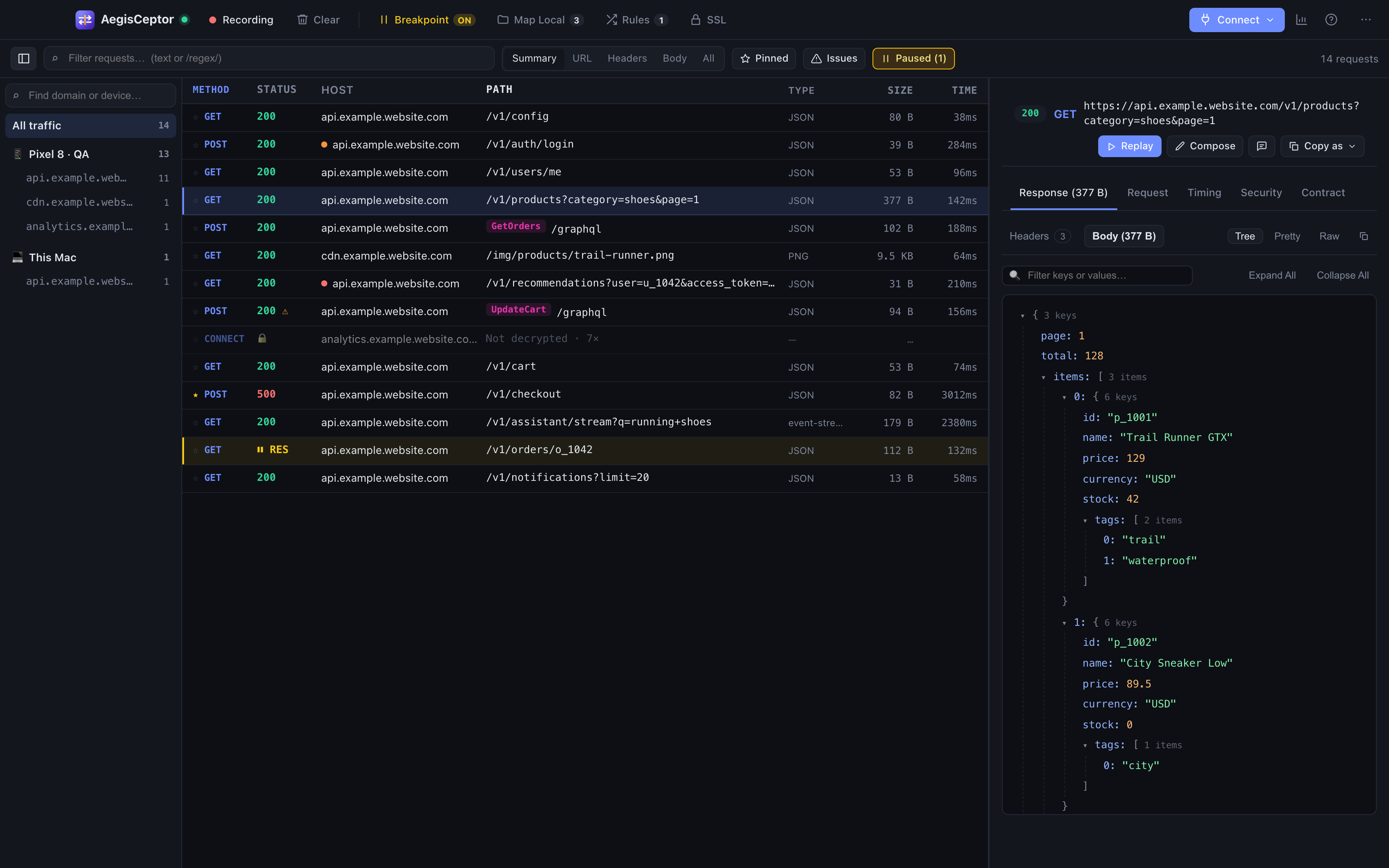Click the paused RES status icon
The height and width of the screenshot is (868, 1389).
click(x=260, y=450)
